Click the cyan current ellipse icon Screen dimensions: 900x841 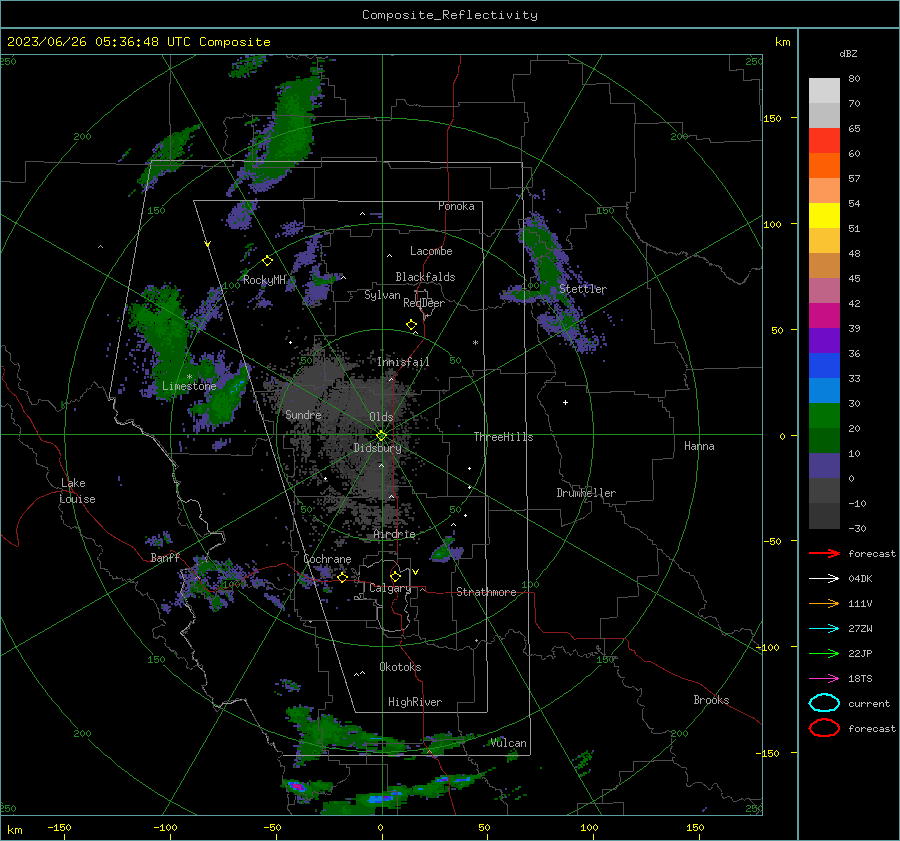point(824,703)
